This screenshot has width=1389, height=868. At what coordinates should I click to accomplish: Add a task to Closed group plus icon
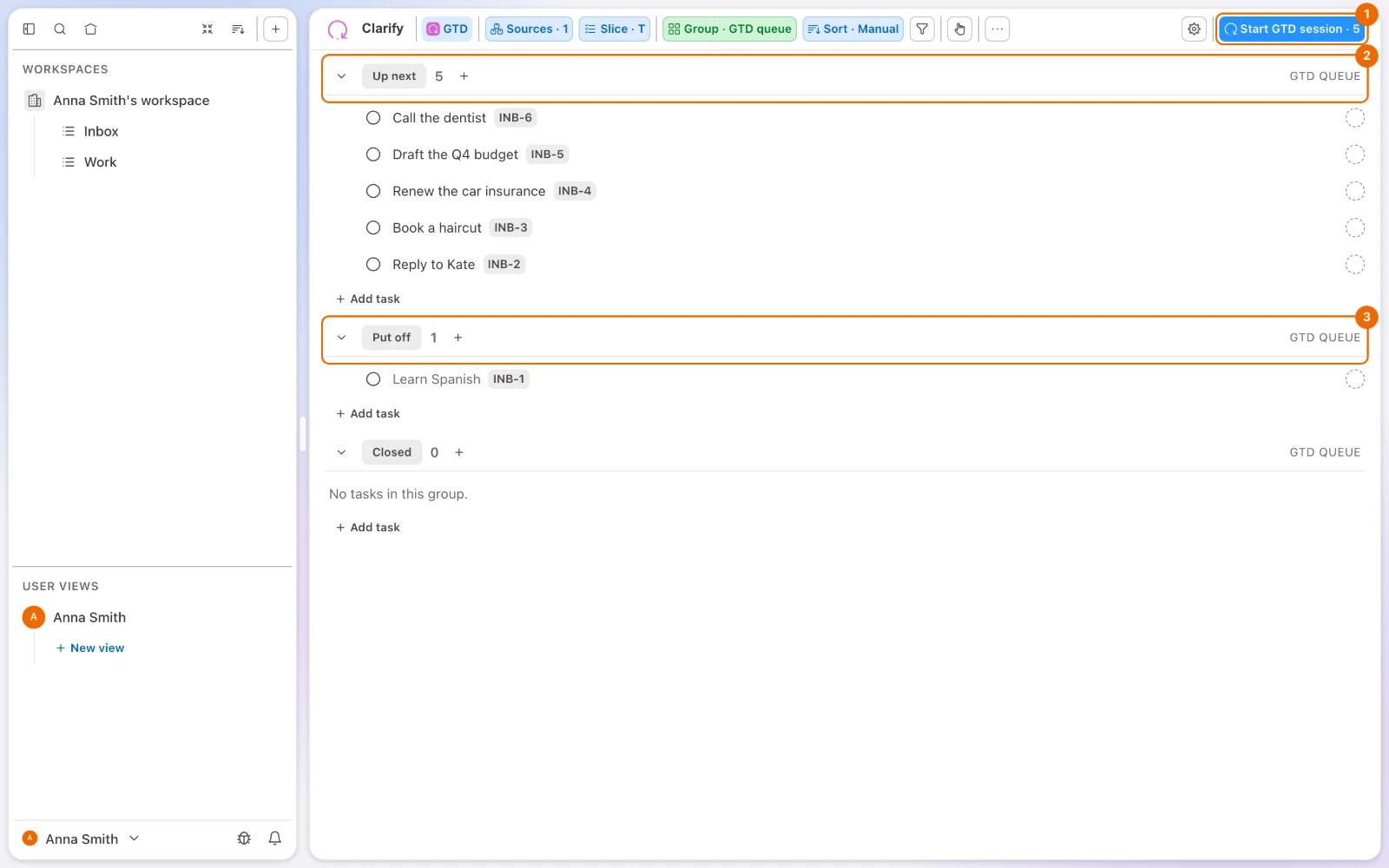(x=459, y=452)
